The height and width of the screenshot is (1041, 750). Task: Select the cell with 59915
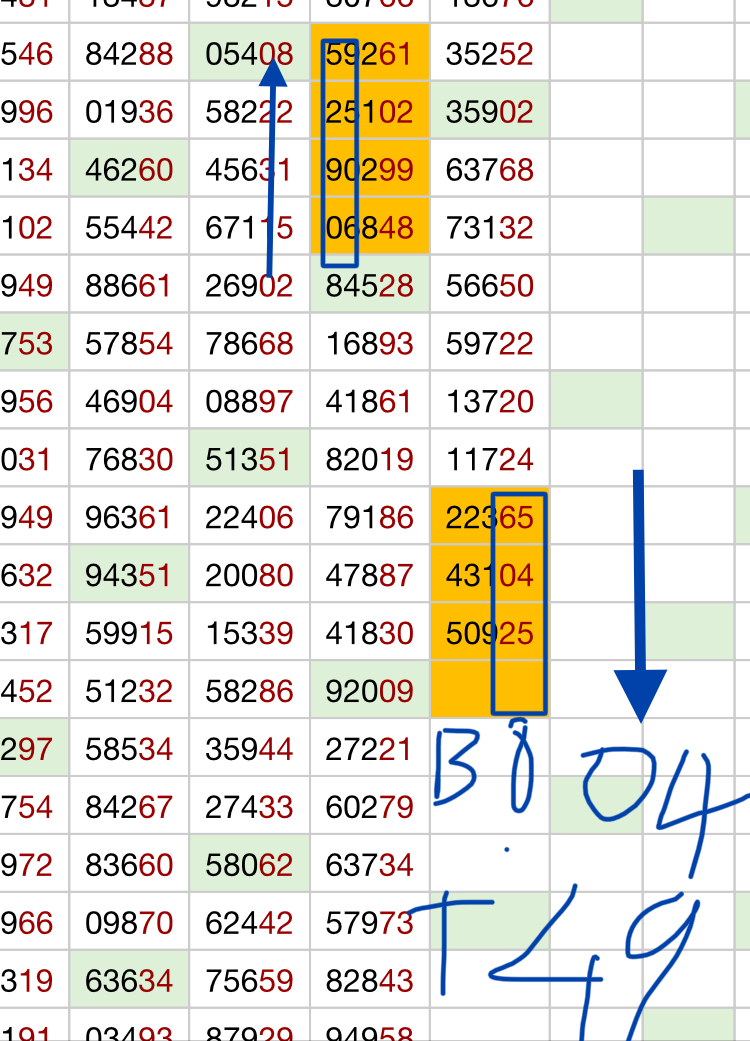pyautogui.click(x=129, y=631)
